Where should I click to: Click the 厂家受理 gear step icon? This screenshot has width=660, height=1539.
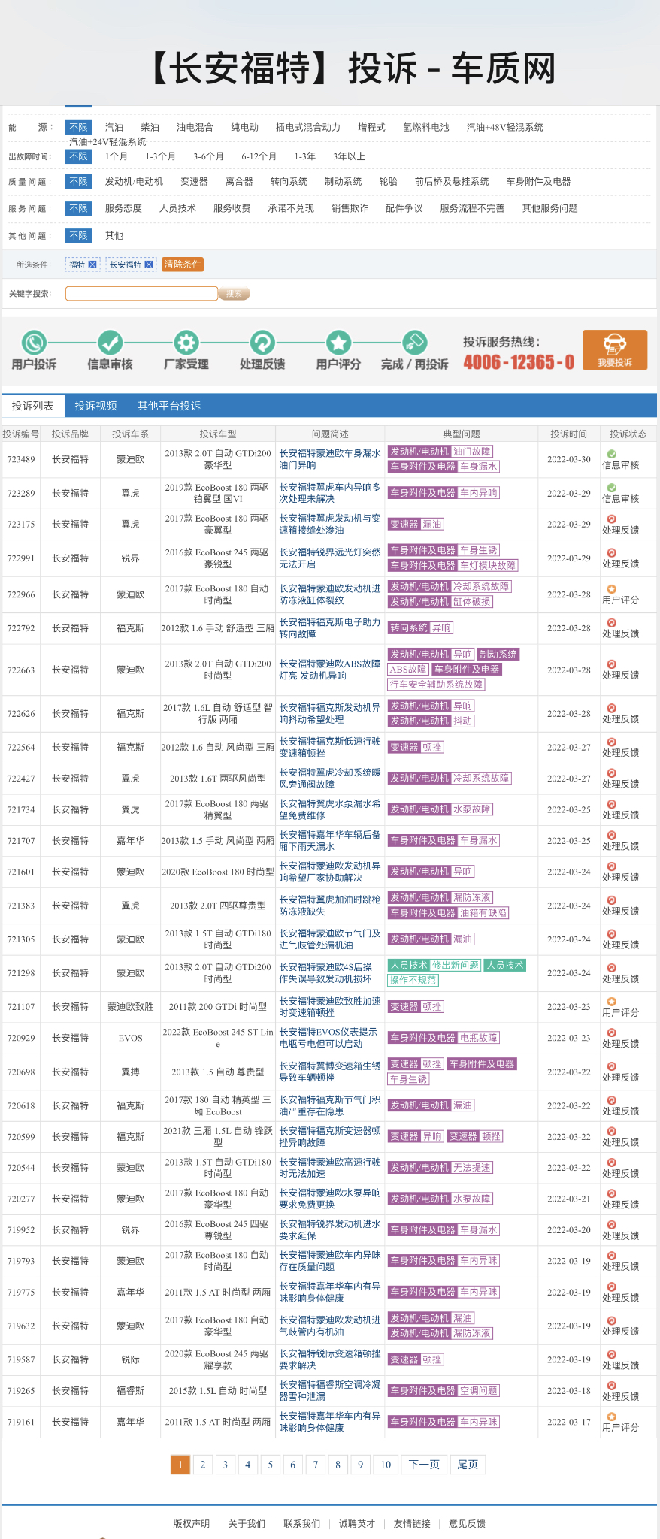tap(186, 342)
